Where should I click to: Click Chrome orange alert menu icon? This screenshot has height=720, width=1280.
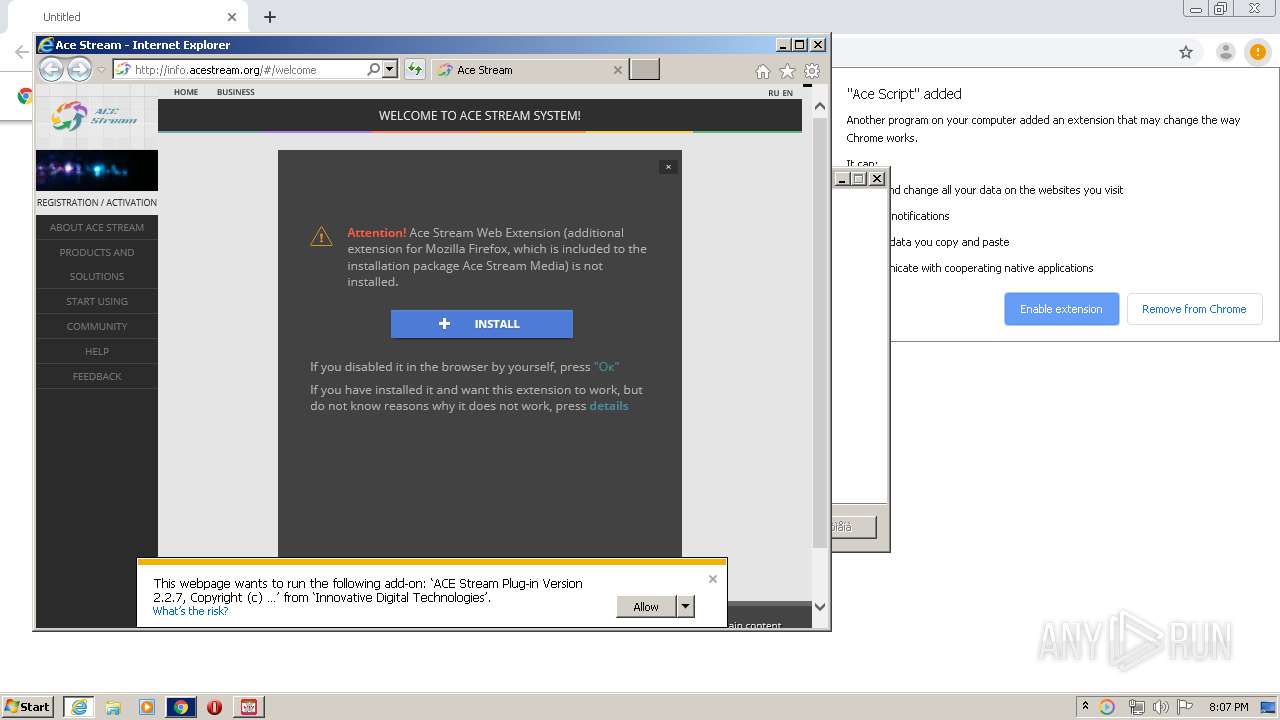(1257, 53)
